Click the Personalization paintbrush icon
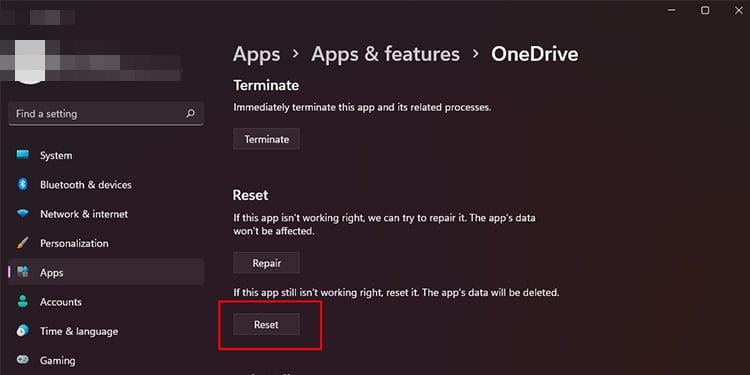The height and width of the screenshot is (375, 750). click(22, 243)
